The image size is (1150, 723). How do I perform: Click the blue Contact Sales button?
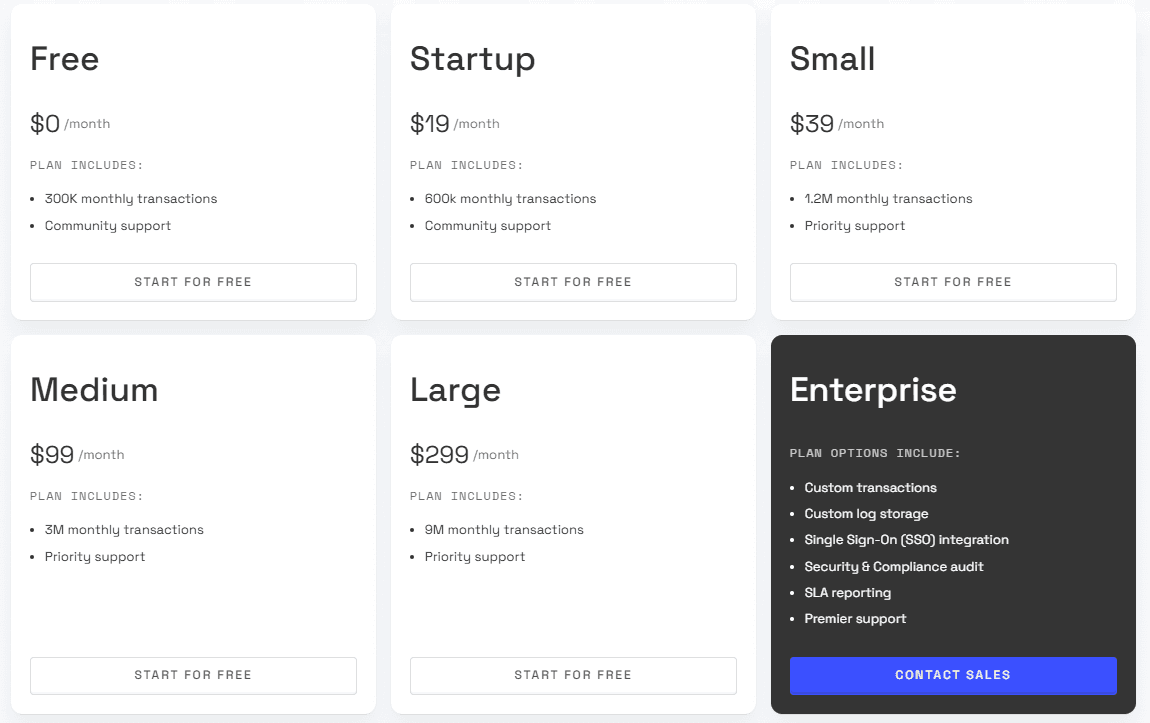pyautogui.click(x=953, y=675)
